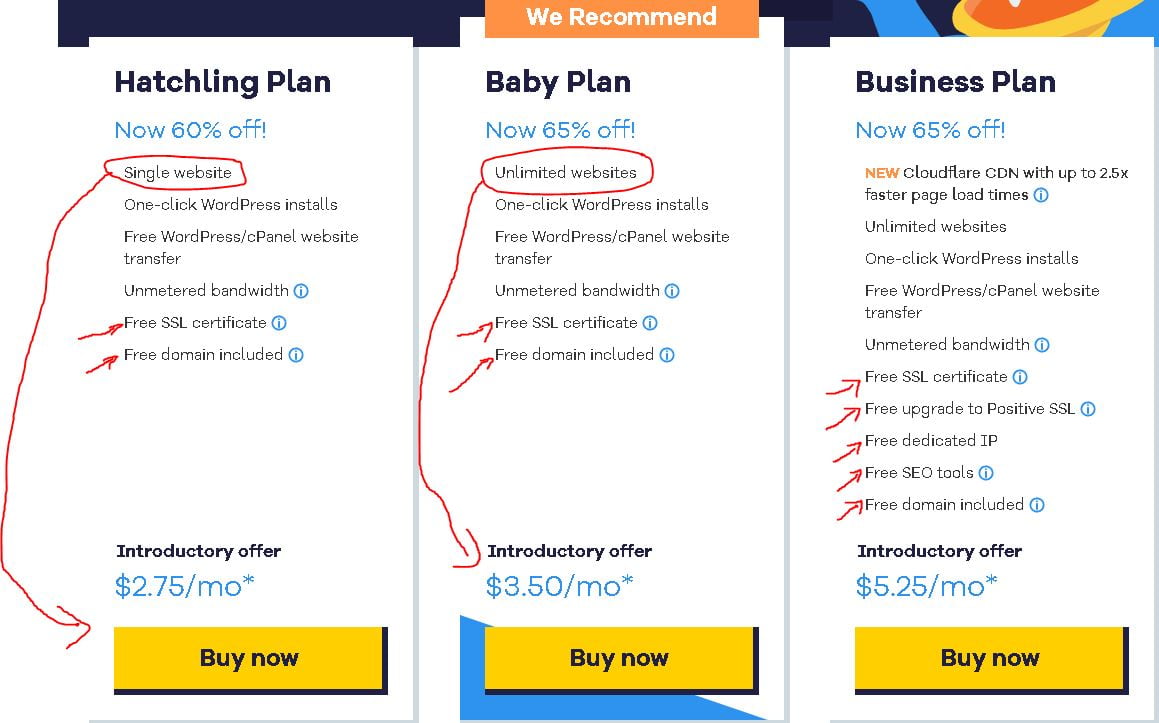
Task: Click info icon beside Baby Plan Free SSL certificate
Action: point(650,323)
